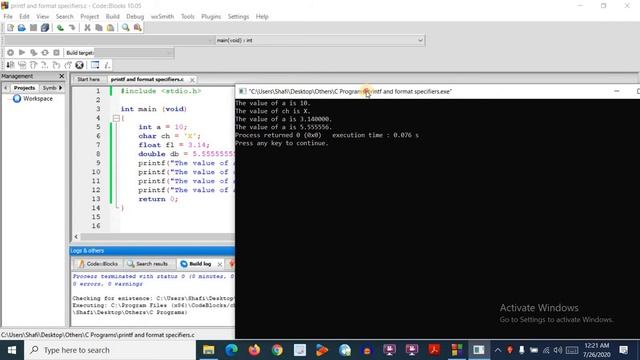Open the Debug menu

(135, 17)
